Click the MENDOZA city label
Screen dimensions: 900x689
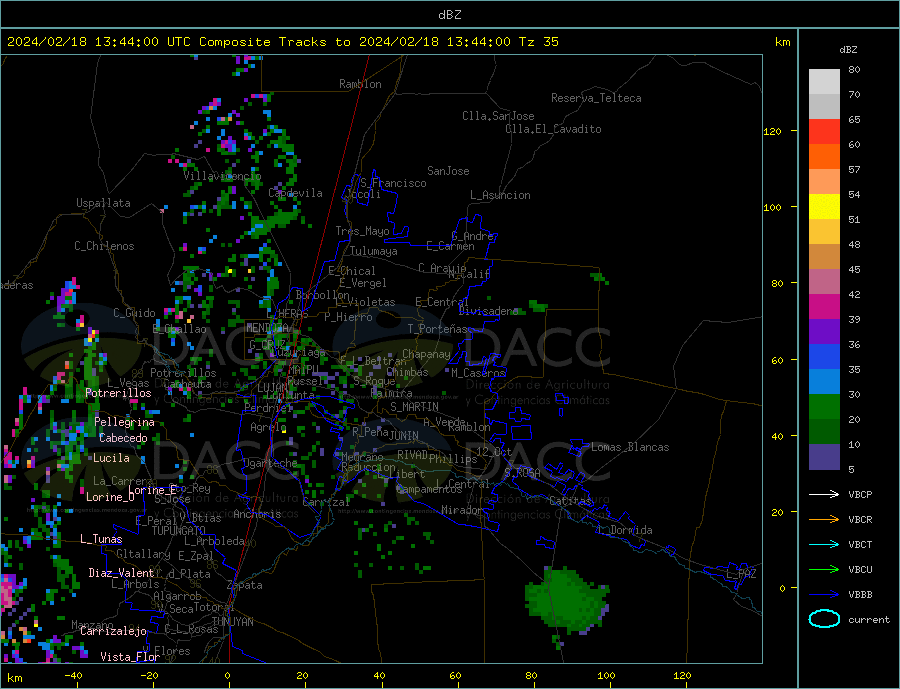tap(267, 328)
